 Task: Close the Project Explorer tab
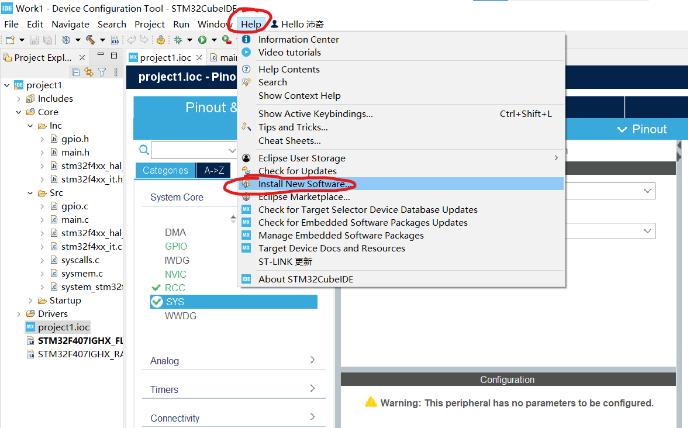[82, 58]
